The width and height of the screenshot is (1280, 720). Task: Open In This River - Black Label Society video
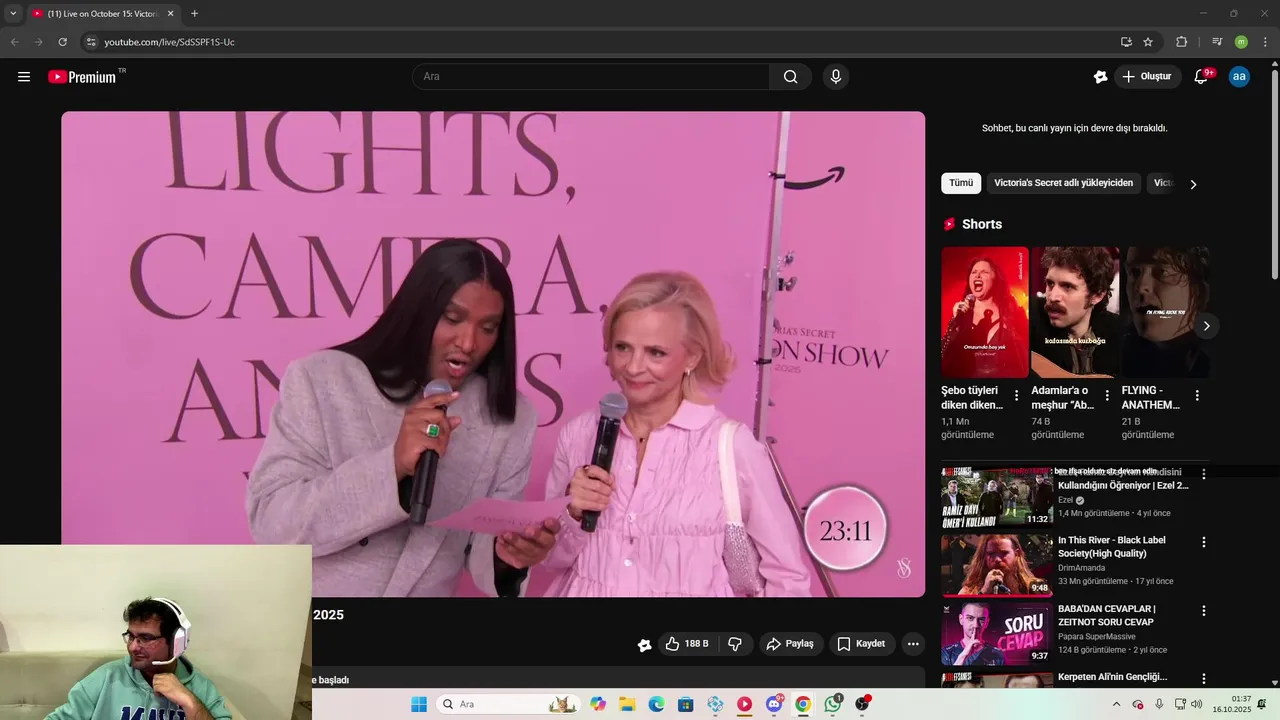coord(1112,547)
